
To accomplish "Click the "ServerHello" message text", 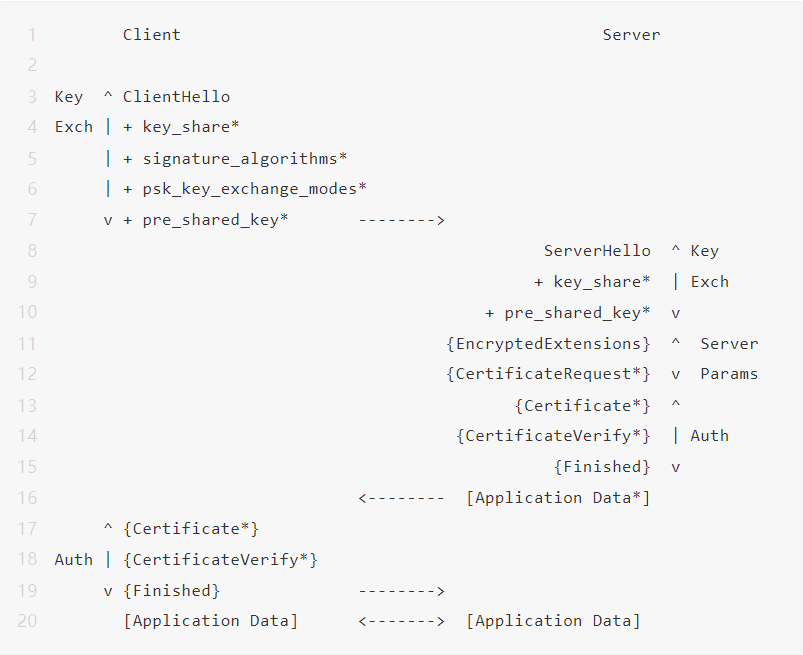I will click(597, 251).
